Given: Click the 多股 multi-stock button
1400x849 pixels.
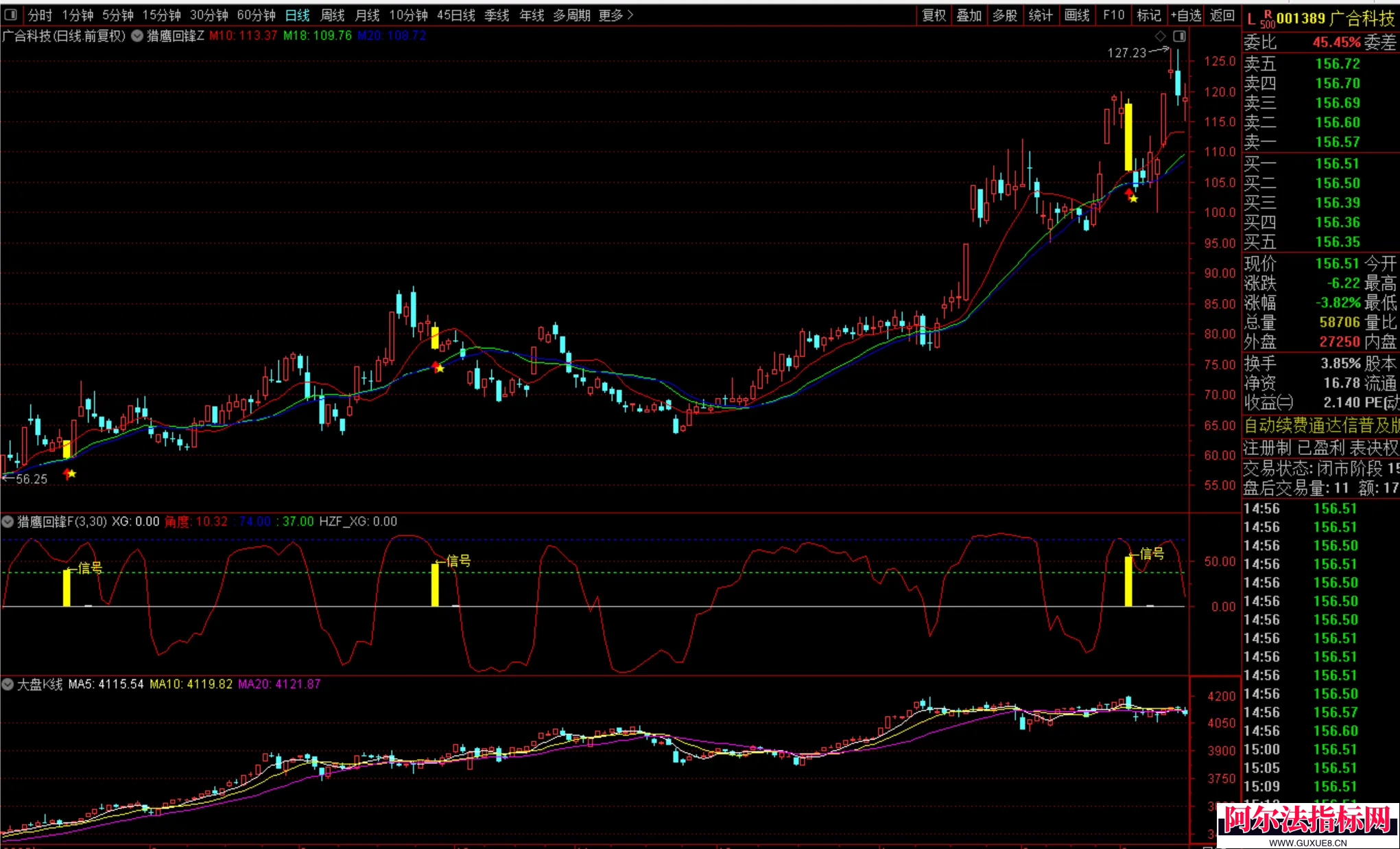Looking at the screenshot, I should coord(1005,15).
